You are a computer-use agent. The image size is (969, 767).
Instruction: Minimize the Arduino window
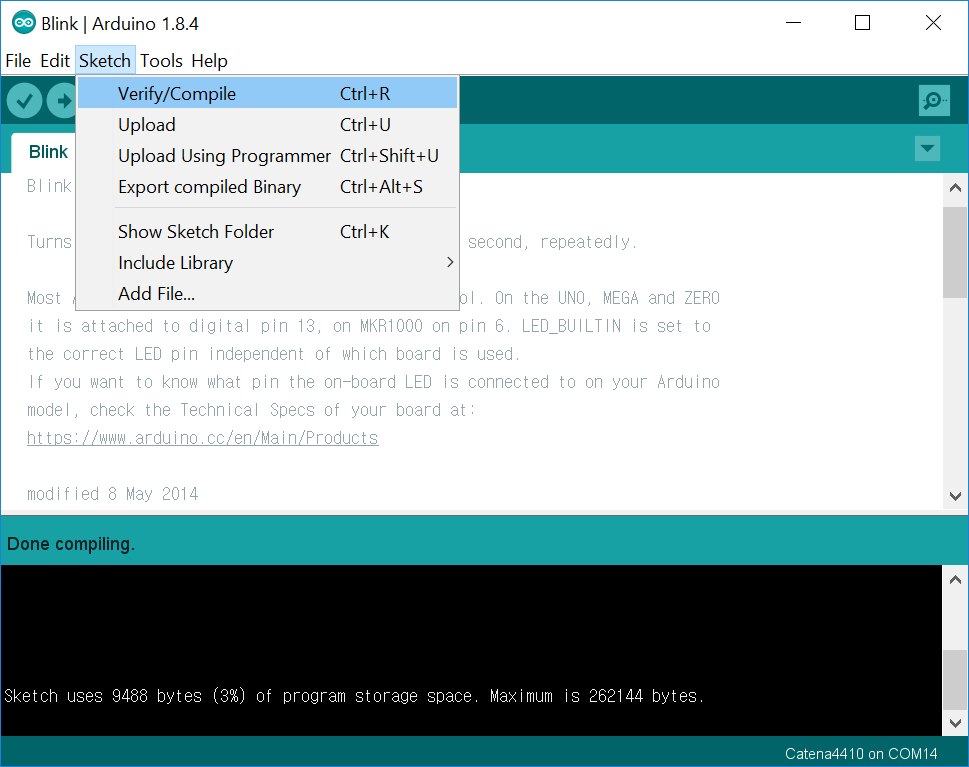click(793, 23)
